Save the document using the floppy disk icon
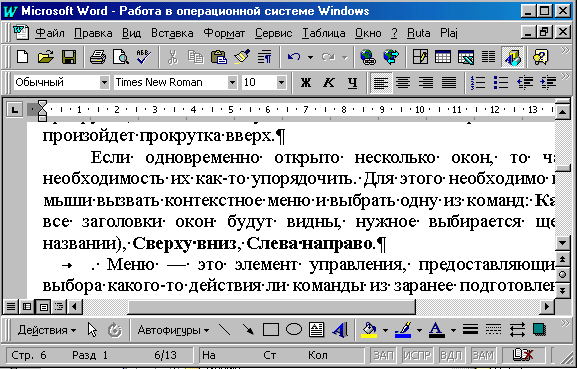Viewport: 577px width, 369px height. pyautogui.click(x=69, y=57)
